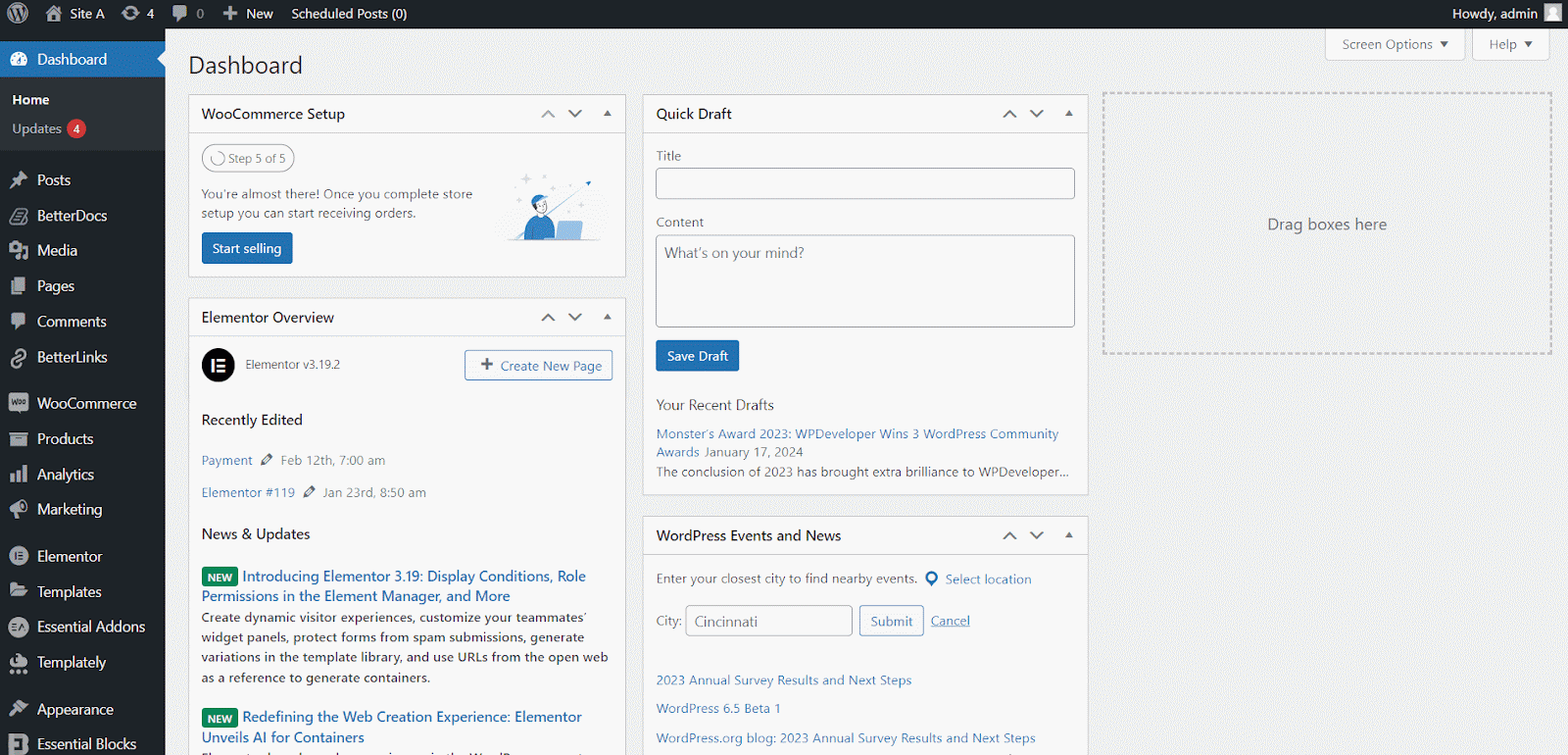Move Elementor Overview box up
The width and height of the screenshot is (1568, 755).
[x=548, y=318]
